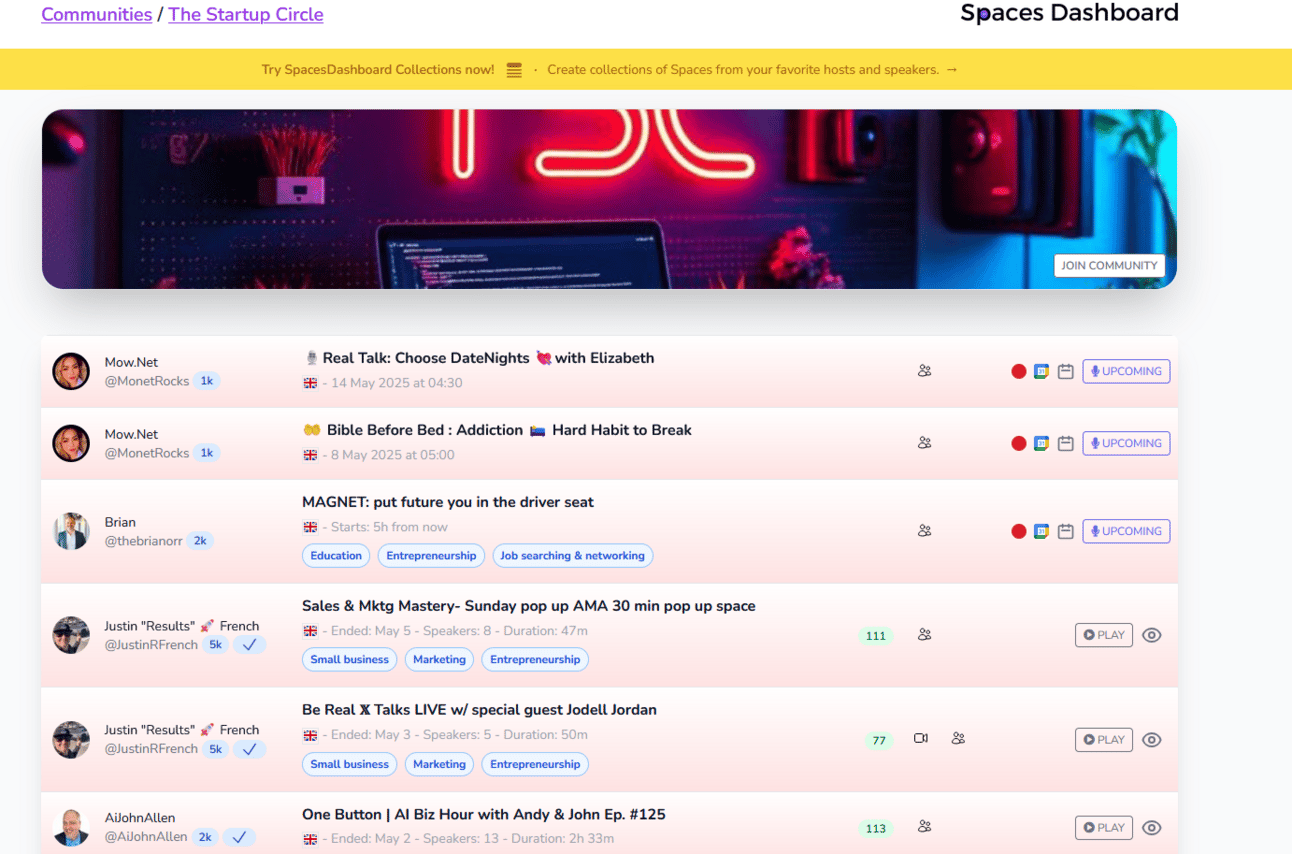Open the Bible Before Bed : Addiction title
Viewport: 1292px width, 854px height.
(x=497, y=430)
